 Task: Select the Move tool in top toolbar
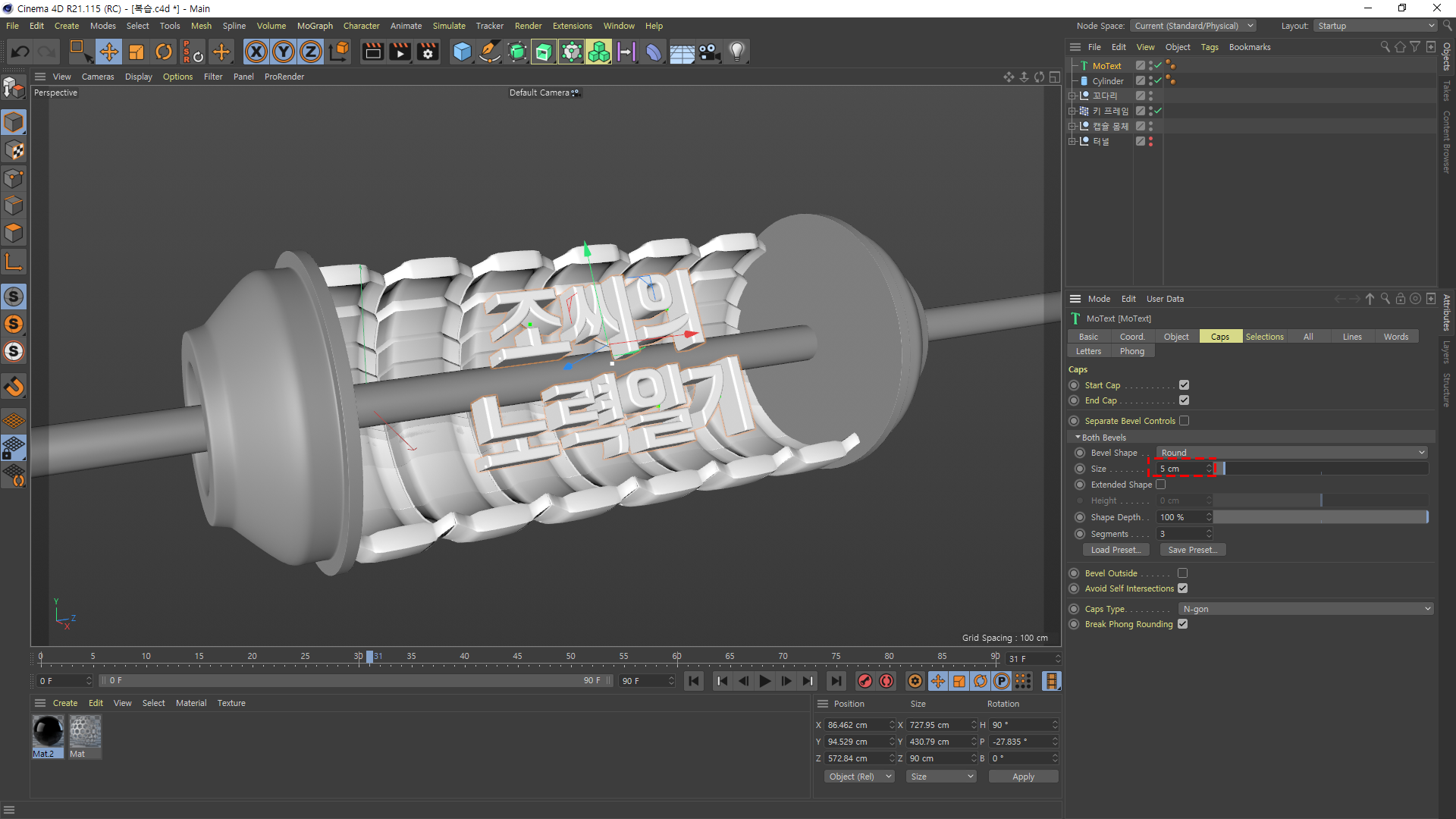pos(109,52)
